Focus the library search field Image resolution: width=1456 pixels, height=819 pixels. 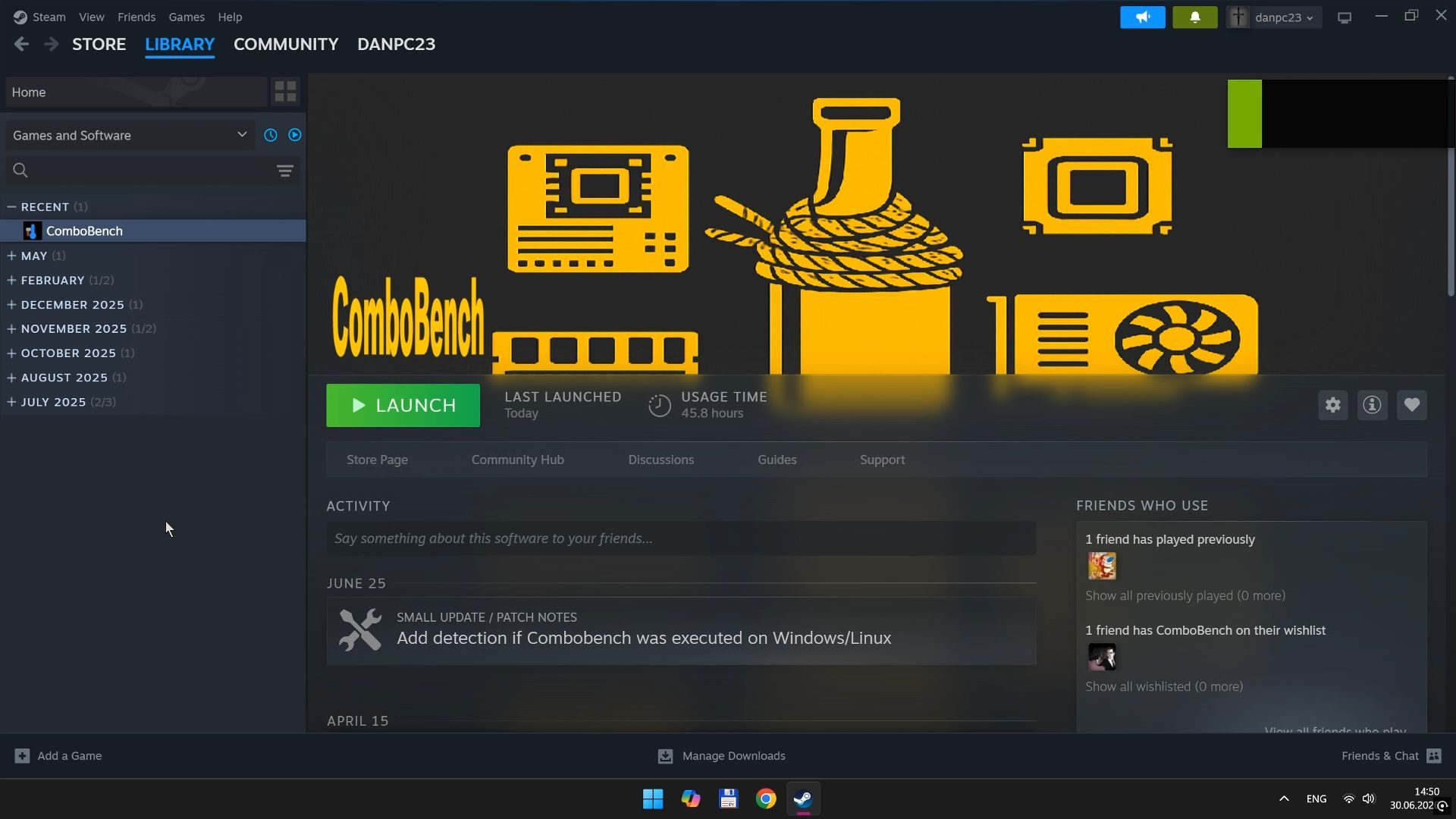point(152,171)
